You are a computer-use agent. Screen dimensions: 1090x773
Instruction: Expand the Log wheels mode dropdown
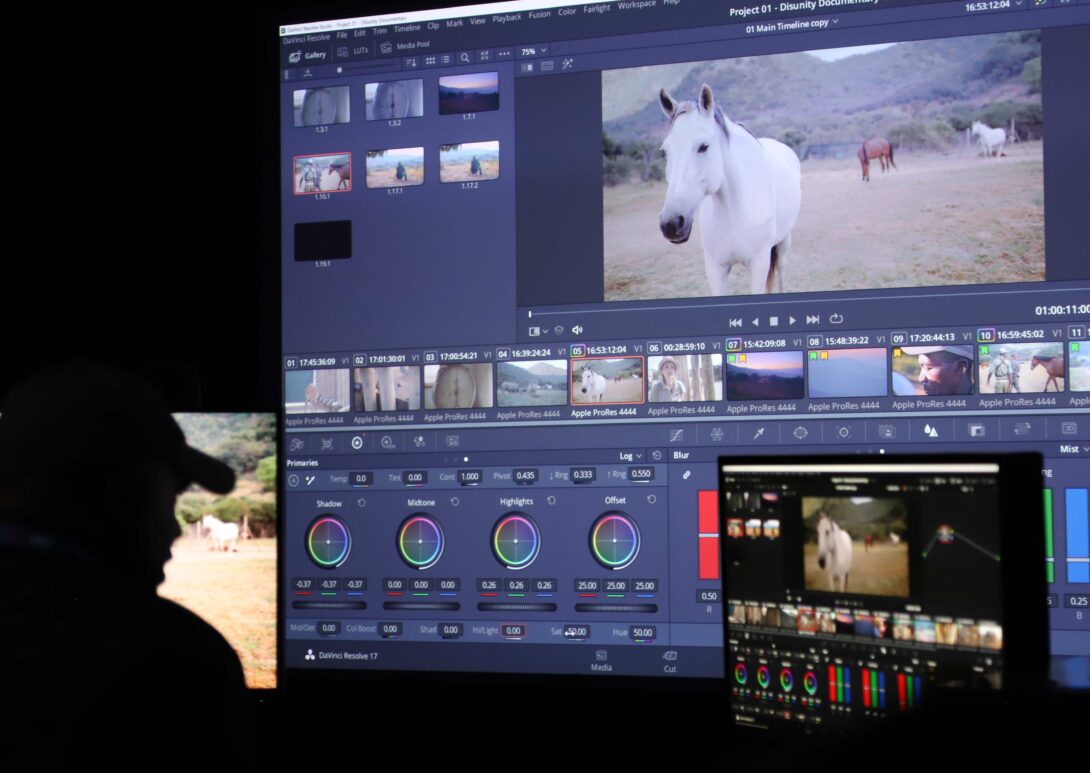pos(630,456)
